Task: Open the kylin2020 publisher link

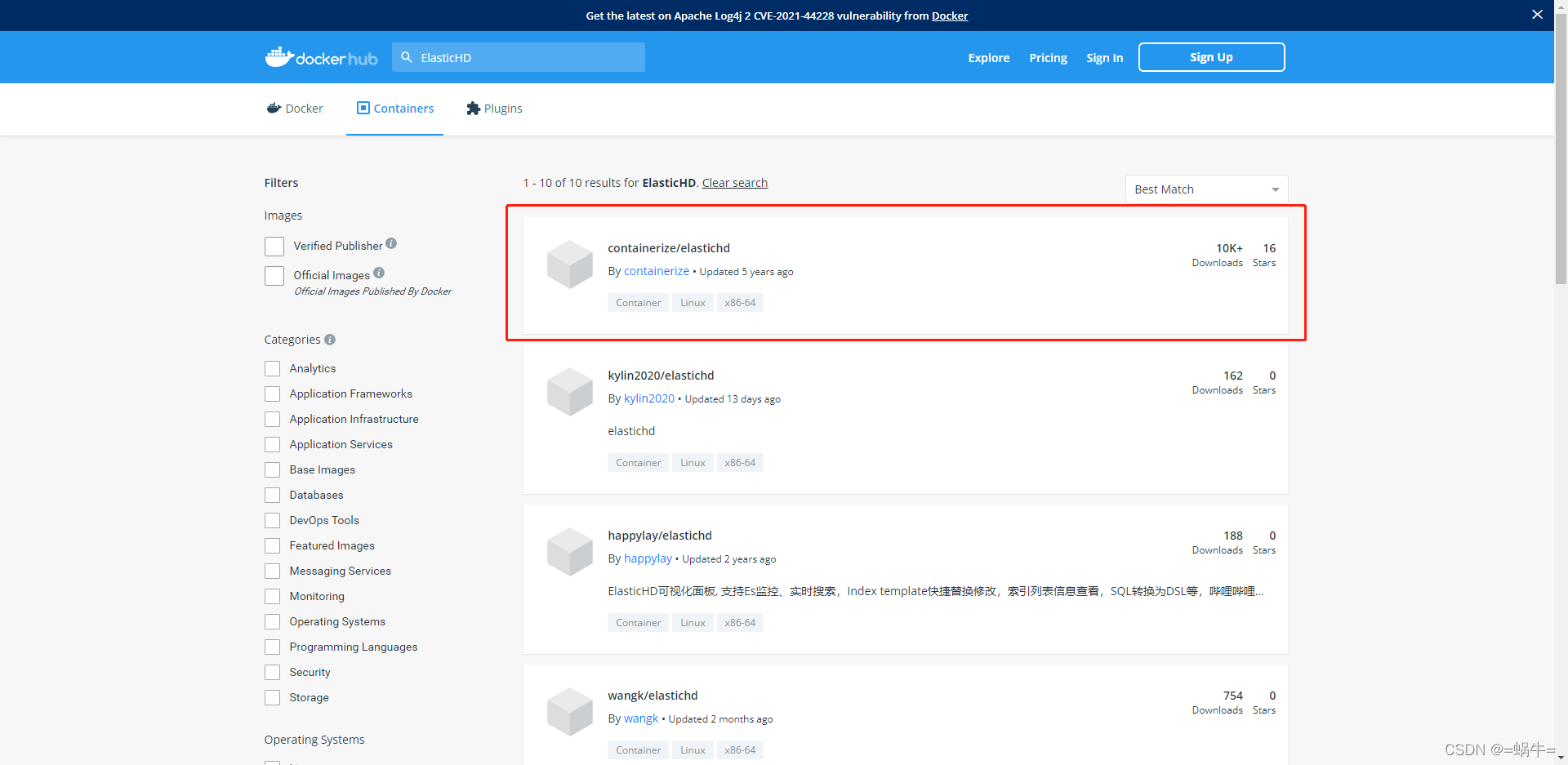Action: 649,398
